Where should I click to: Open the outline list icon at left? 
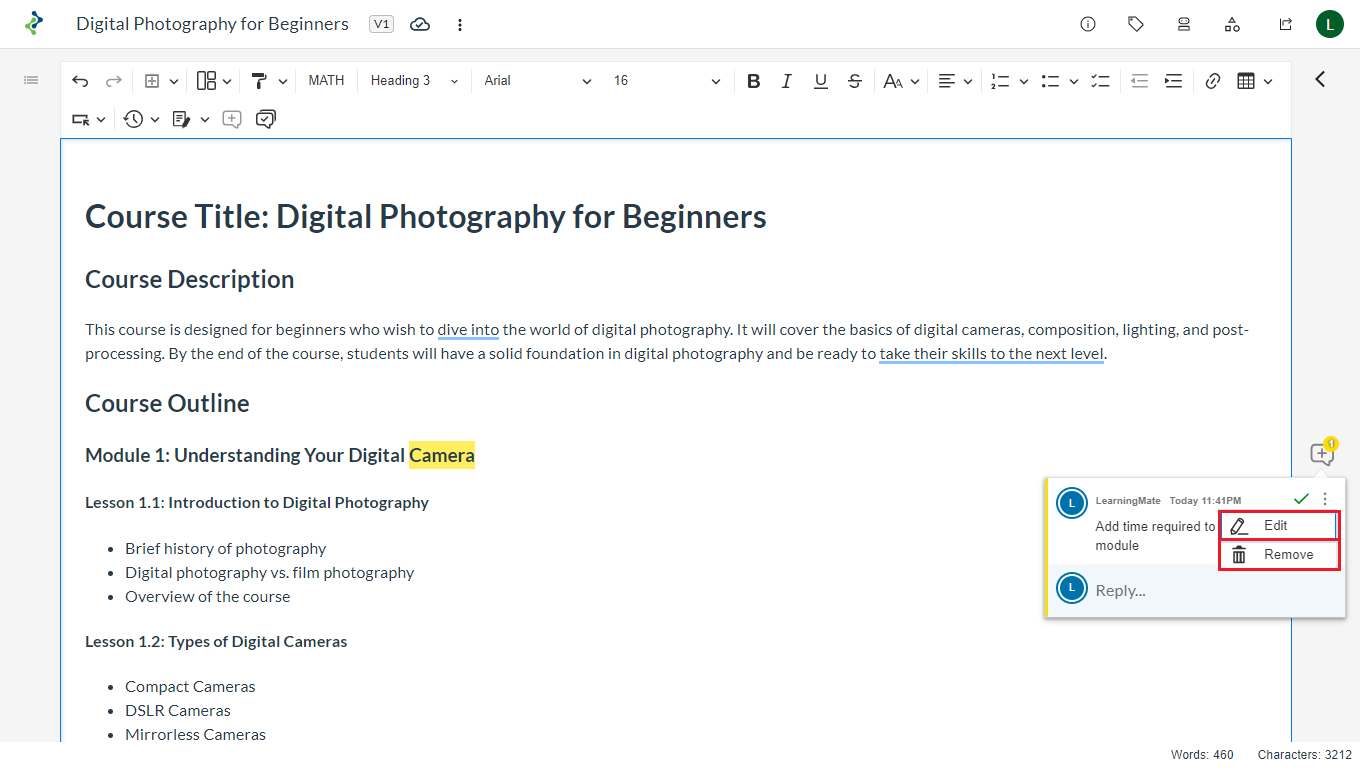31,80
